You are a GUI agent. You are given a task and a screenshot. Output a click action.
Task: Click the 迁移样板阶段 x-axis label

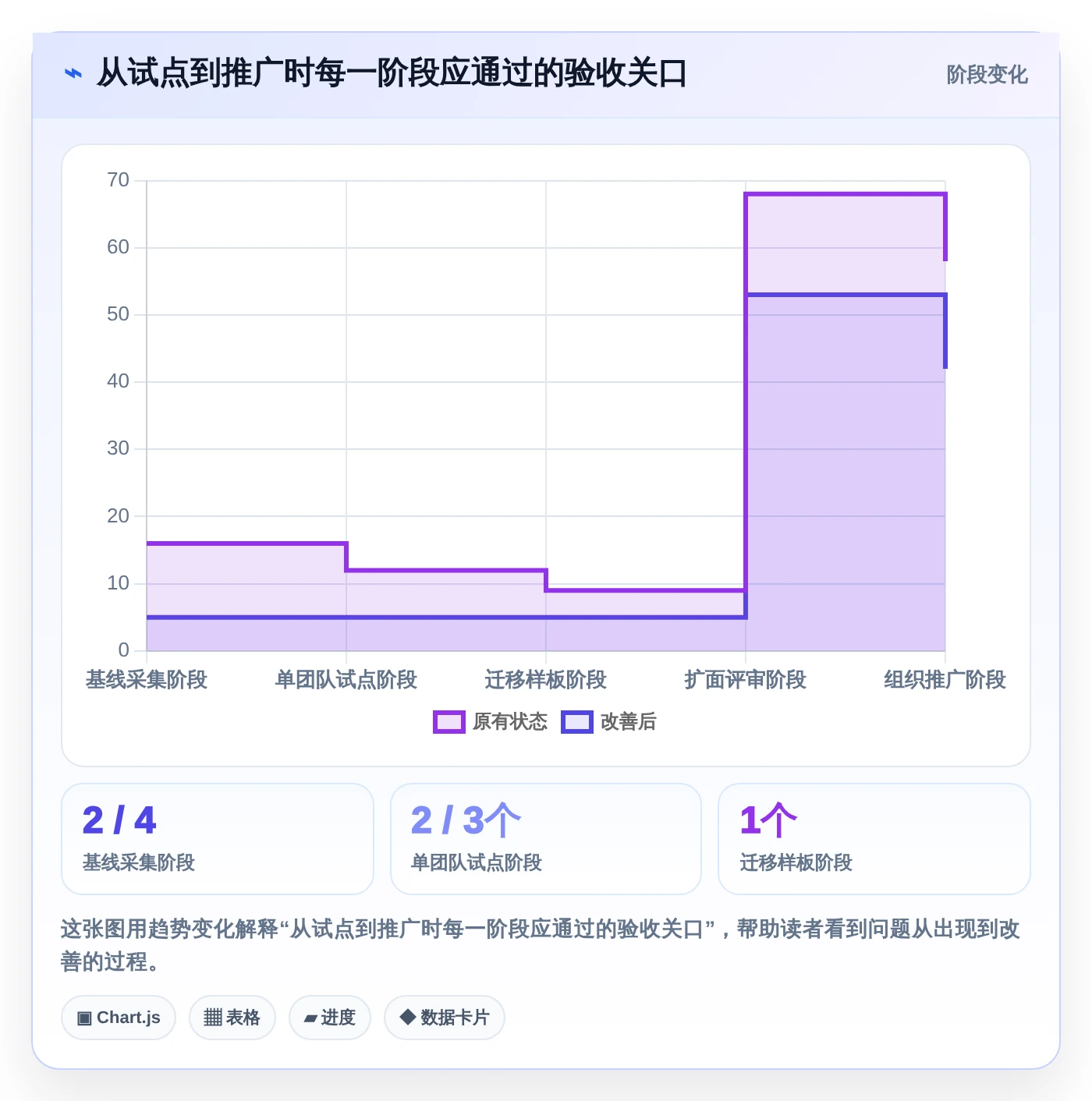[546, 680]
